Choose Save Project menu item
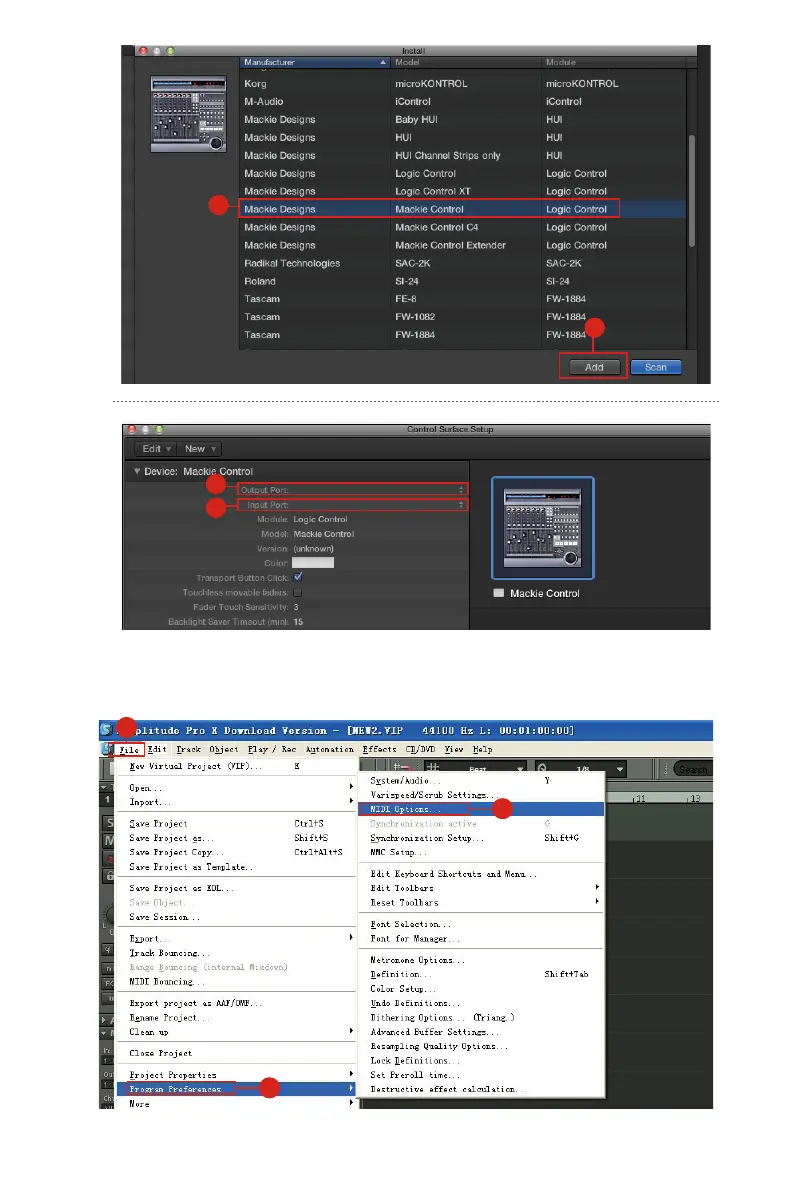The image size is (808, 1191). [235, 823]
